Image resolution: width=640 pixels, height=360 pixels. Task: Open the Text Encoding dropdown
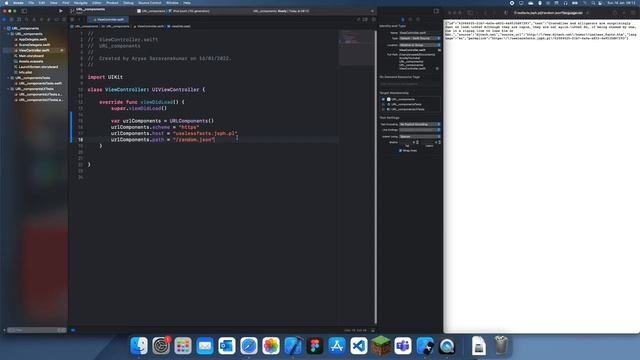[x=420, y=124]
